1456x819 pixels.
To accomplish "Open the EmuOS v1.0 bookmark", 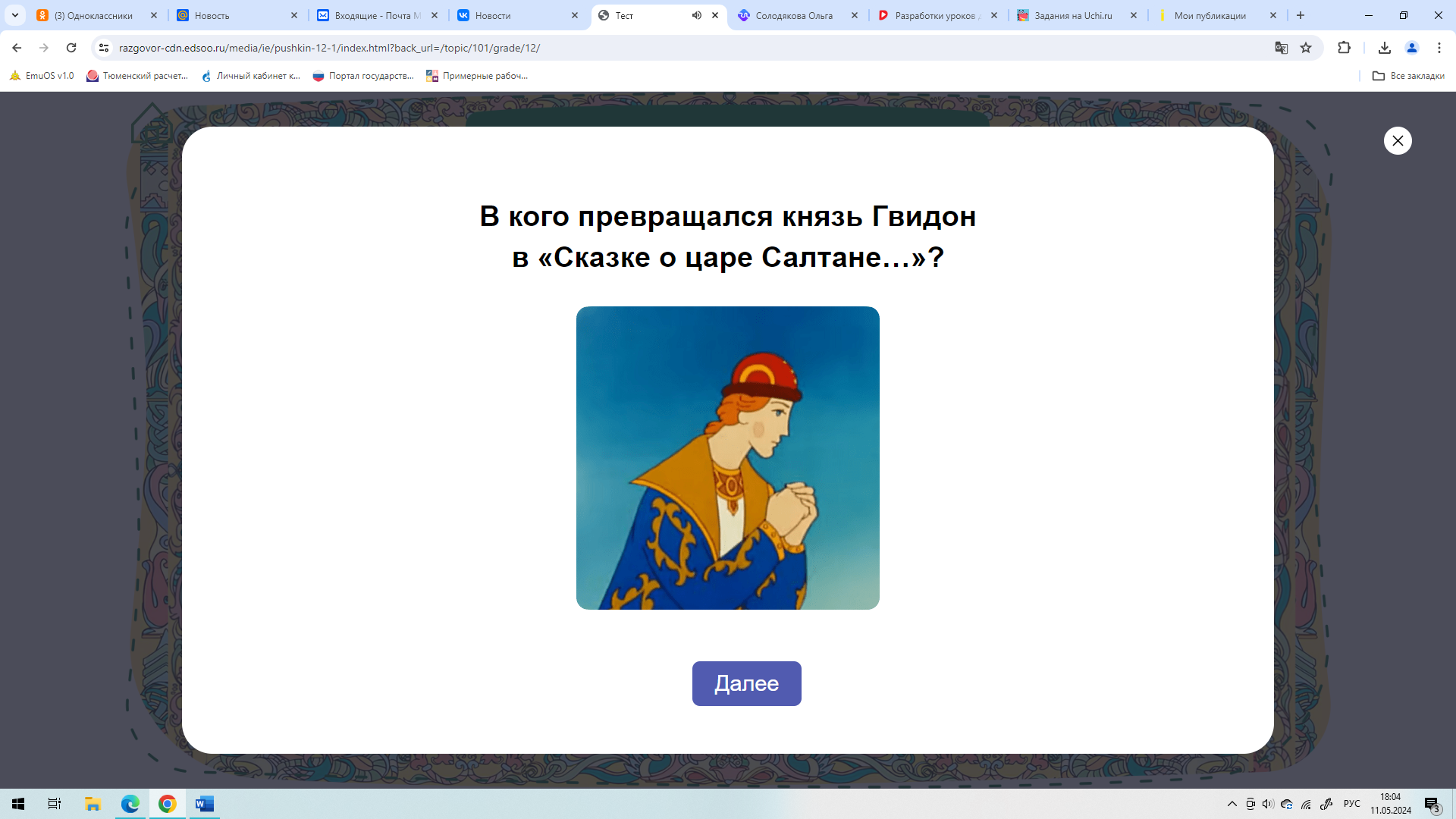I will (42, 76).
